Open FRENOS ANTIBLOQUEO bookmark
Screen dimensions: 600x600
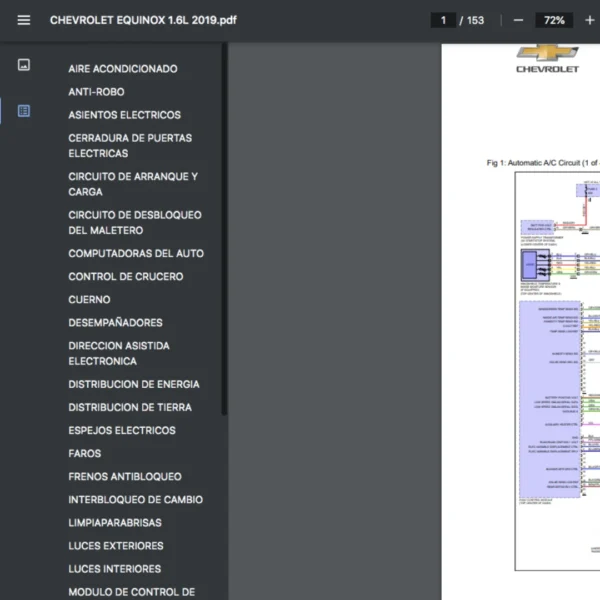click(x=125, y=477)
